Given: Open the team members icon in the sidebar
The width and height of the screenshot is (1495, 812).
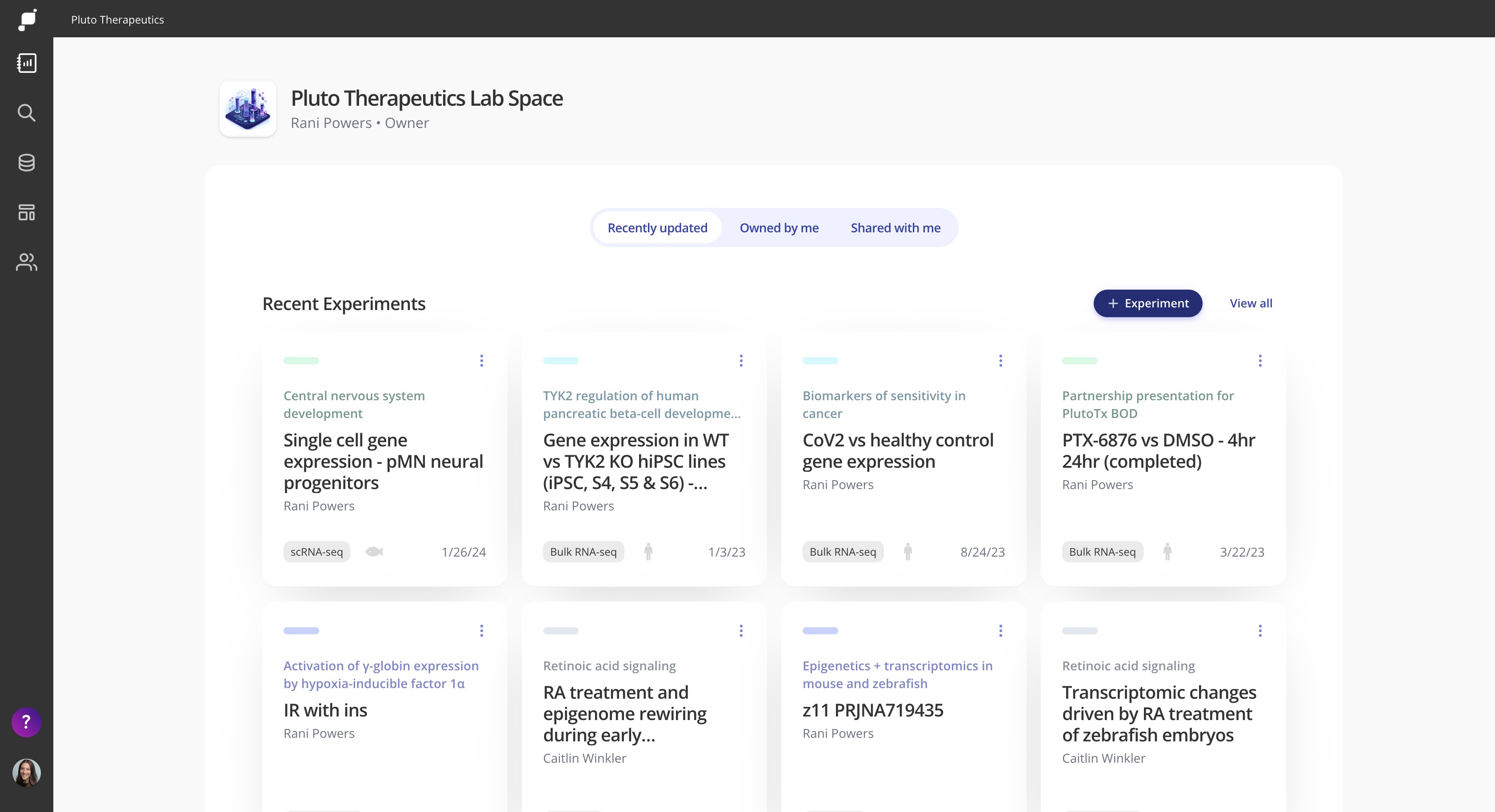Looking at the screenshot, I should point(27,262).
